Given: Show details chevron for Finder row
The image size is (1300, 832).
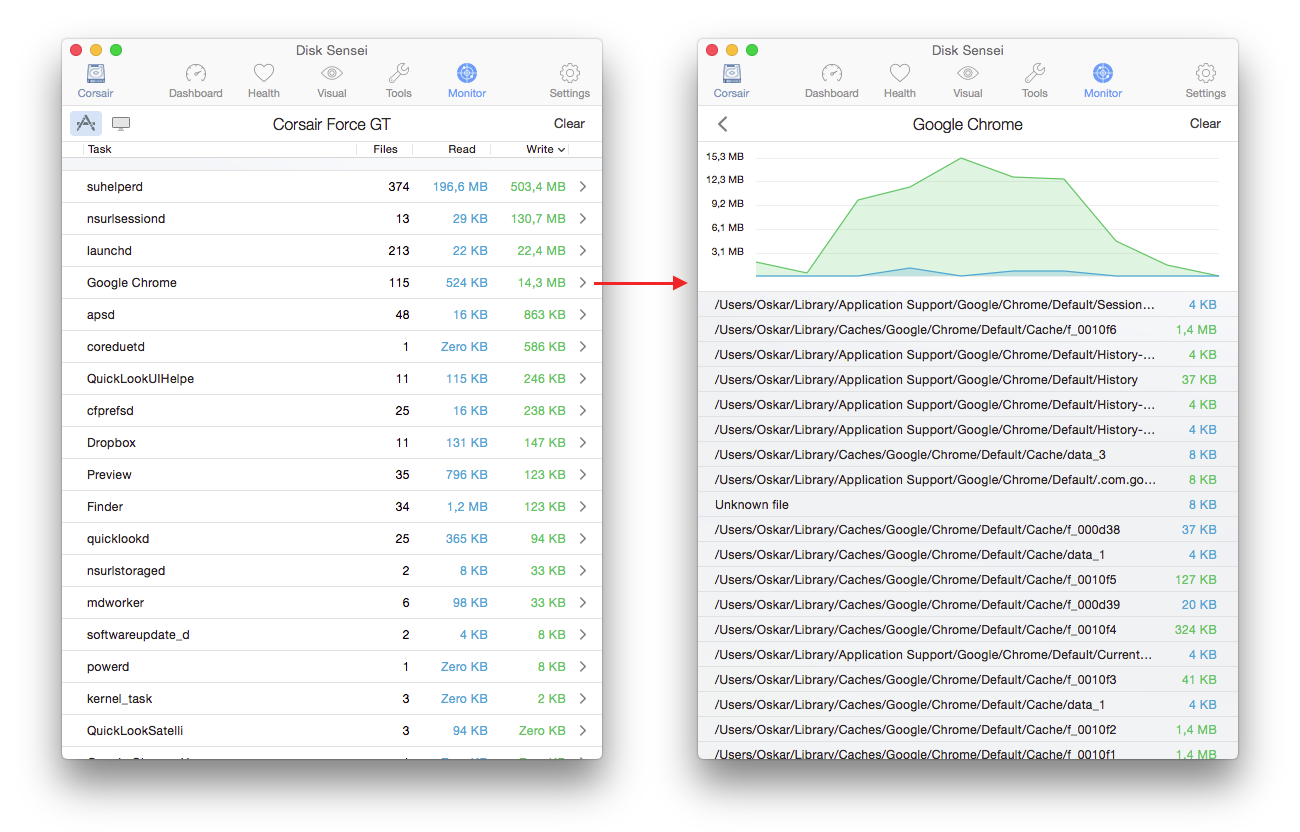Looking at the screenshot, I should click(583, 507).
